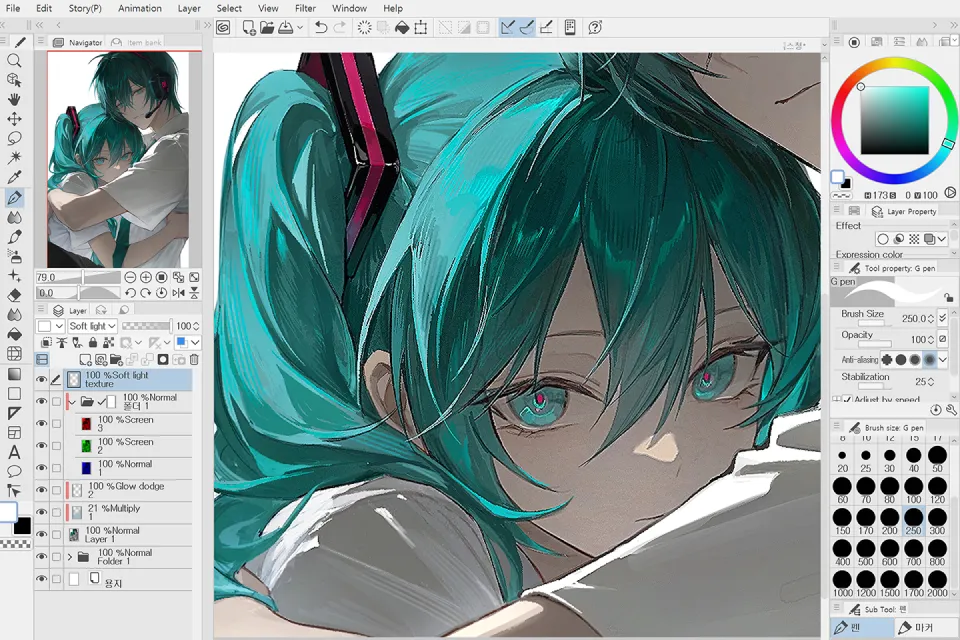
Task: Select the Move layer tool
Action: 14,119
